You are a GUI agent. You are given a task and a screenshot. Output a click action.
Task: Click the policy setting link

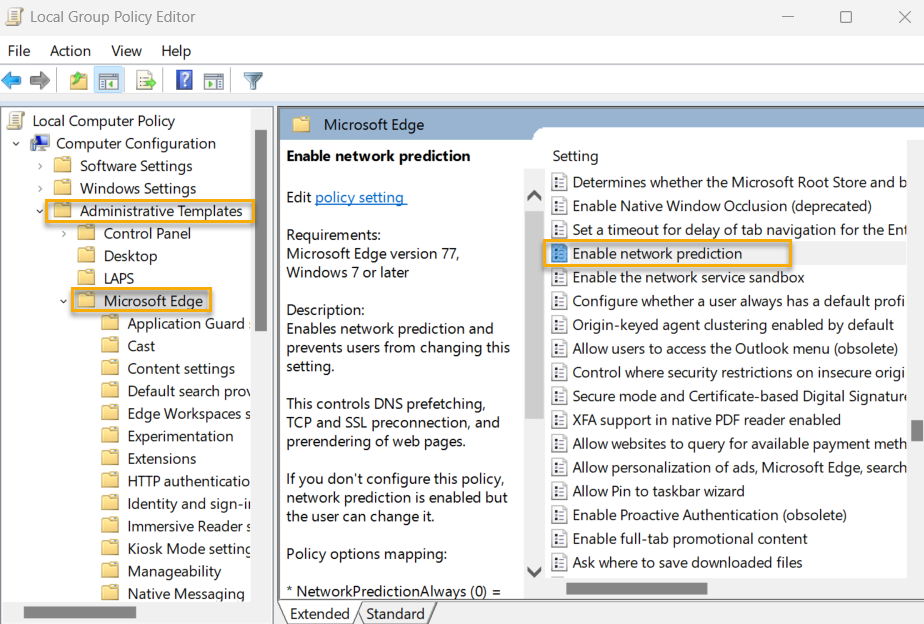pos(360,197)
